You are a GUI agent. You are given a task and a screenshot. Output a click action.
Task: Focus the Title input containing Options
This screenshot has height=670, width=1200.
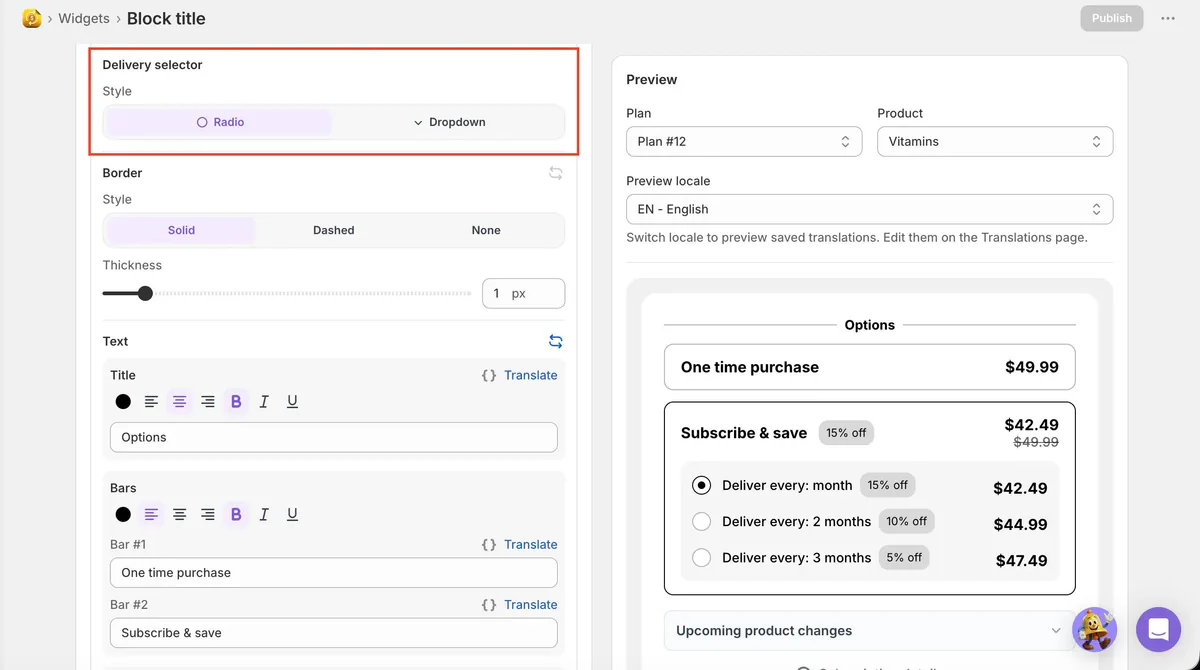coord(334,437)
